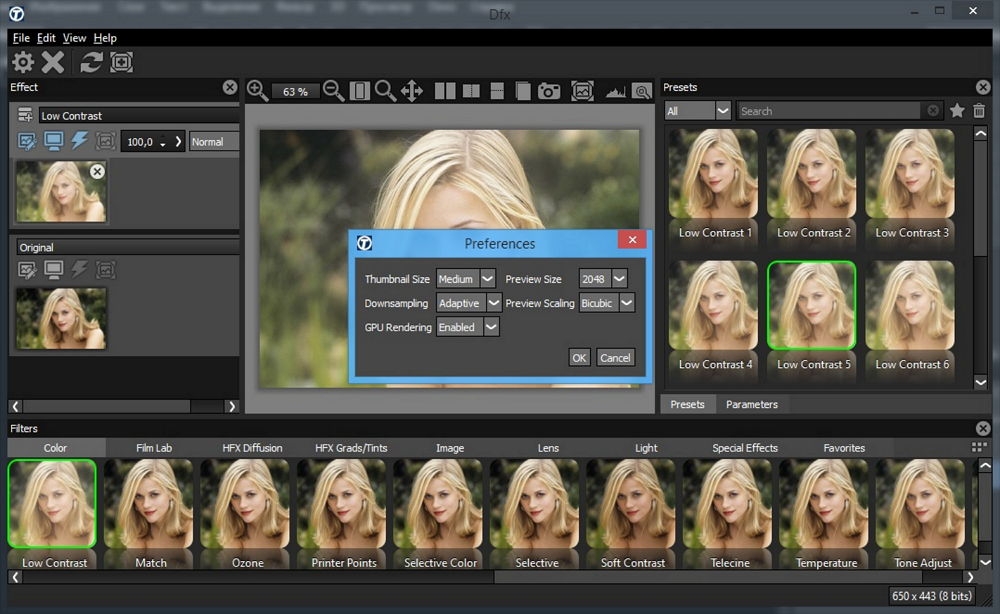Click the Presets list scroll down arrow

point(980,382)
